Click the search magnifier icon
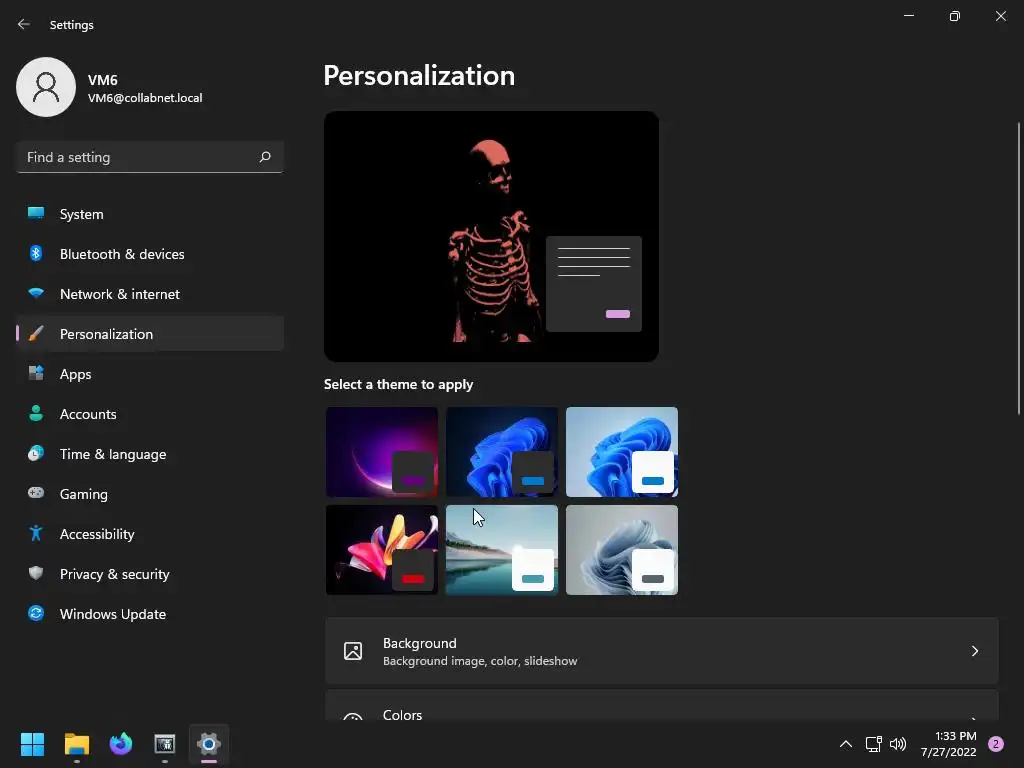Image resolution: width=1024 pixels, height=768 pixels. [x=265, y=157]
